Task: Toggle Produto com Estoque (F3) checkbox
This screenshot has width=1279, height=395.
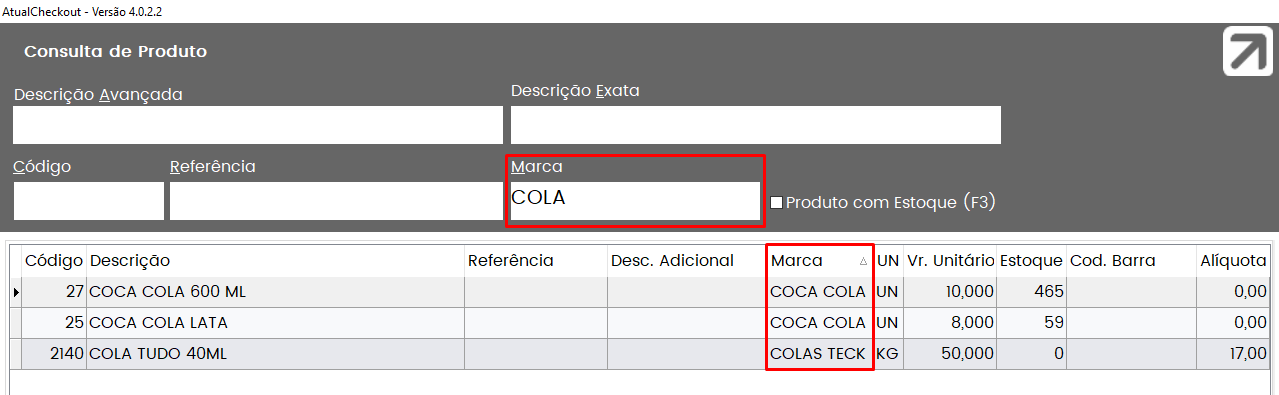Action: [776, 203]
